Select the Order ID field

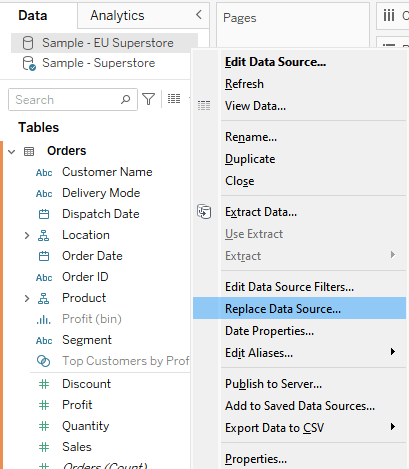click(x=85, y=277)
